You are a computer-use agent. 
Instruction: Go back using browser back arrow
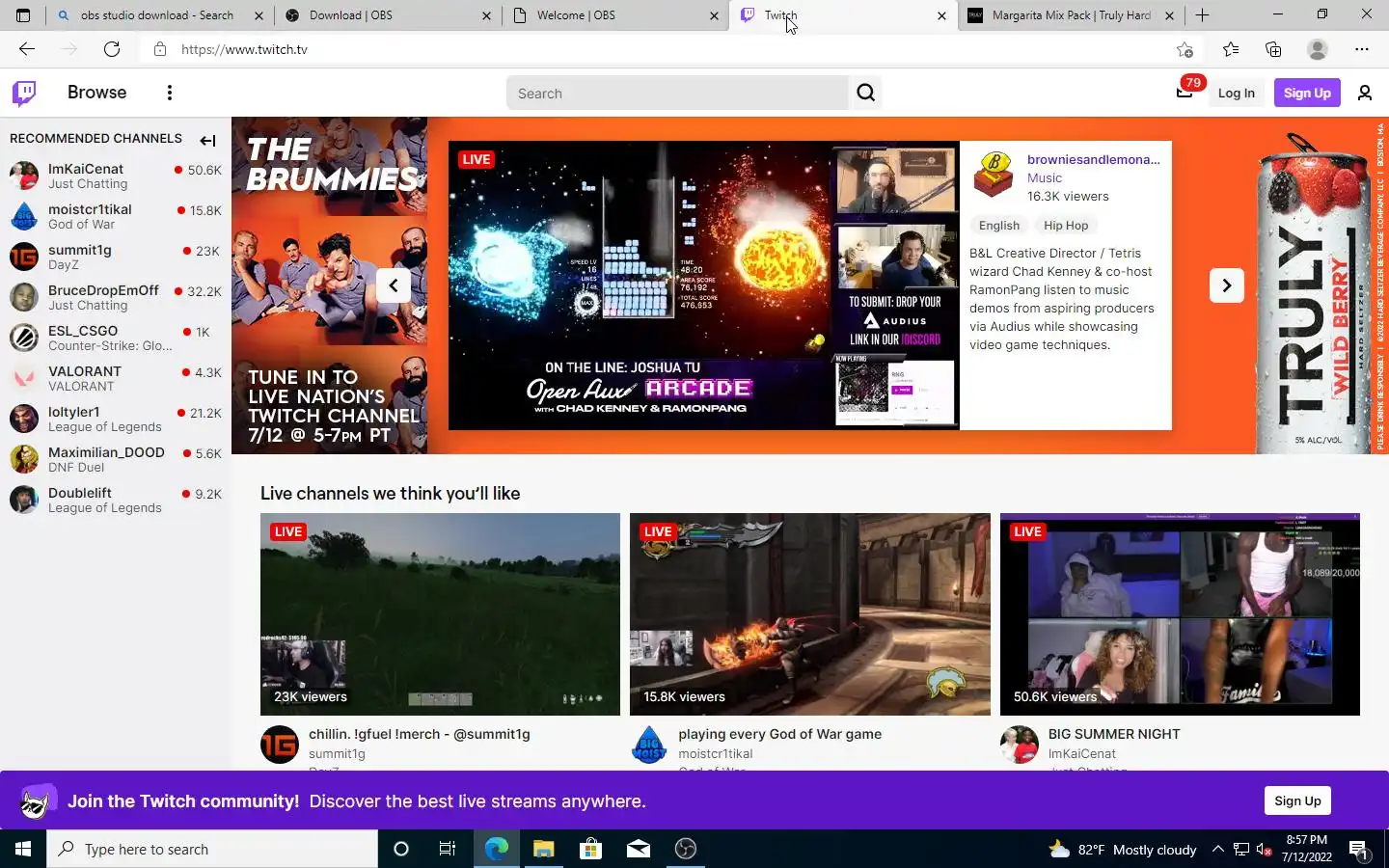(27, 49)
